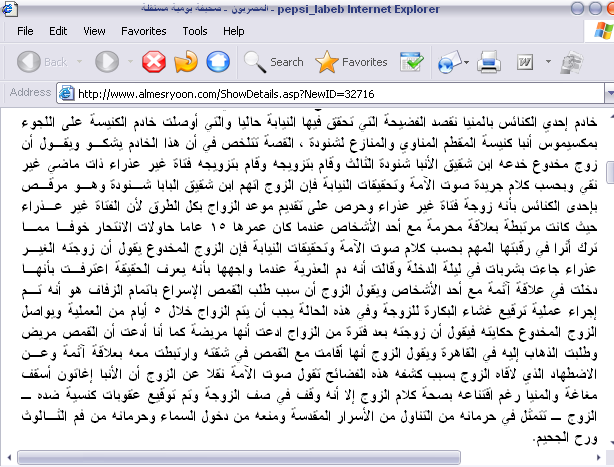614x467 pixels.
Task: Click the horizontal scrollbar left arrow
Action: pyautogui.click(x=8, y=459)
